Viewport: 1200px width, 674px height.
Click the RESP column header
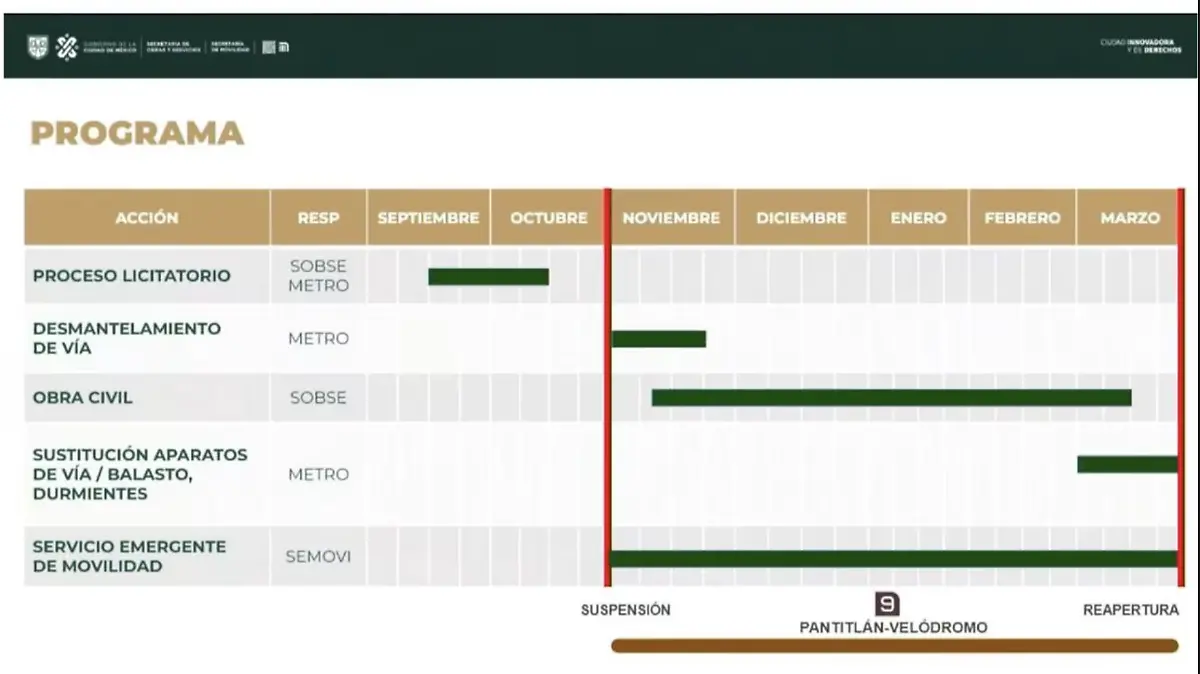[318, 218]
